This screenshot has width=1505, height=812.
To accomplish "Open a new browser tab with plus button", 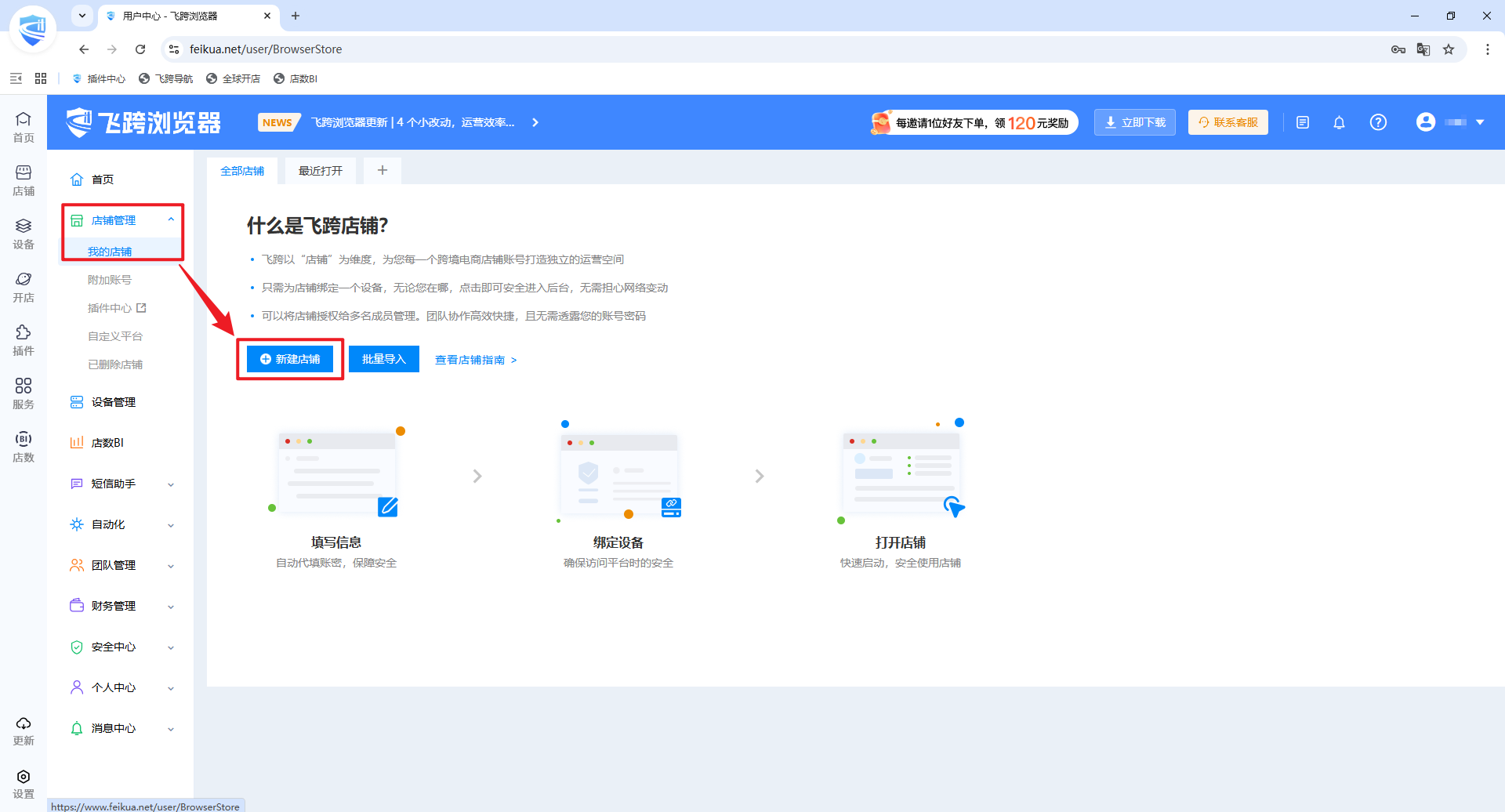I will (x=296, y=16).
